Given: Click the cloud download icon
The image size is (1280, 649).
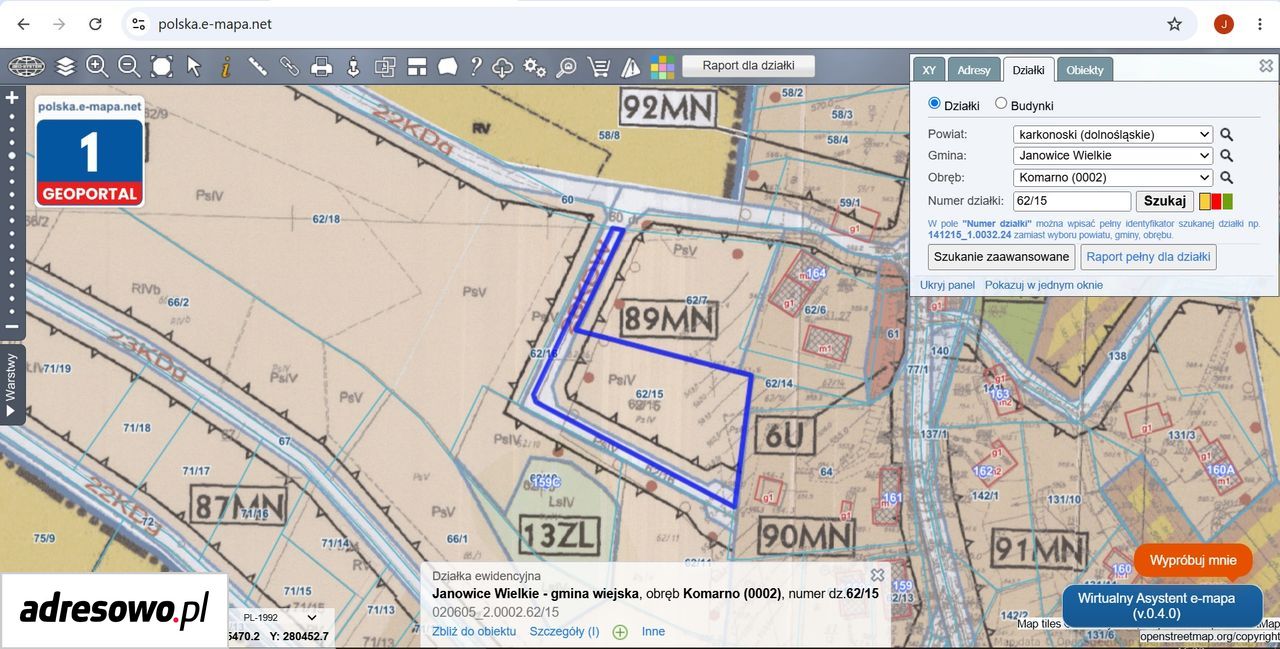Looking at the screenshot, I should coord(503,67).
